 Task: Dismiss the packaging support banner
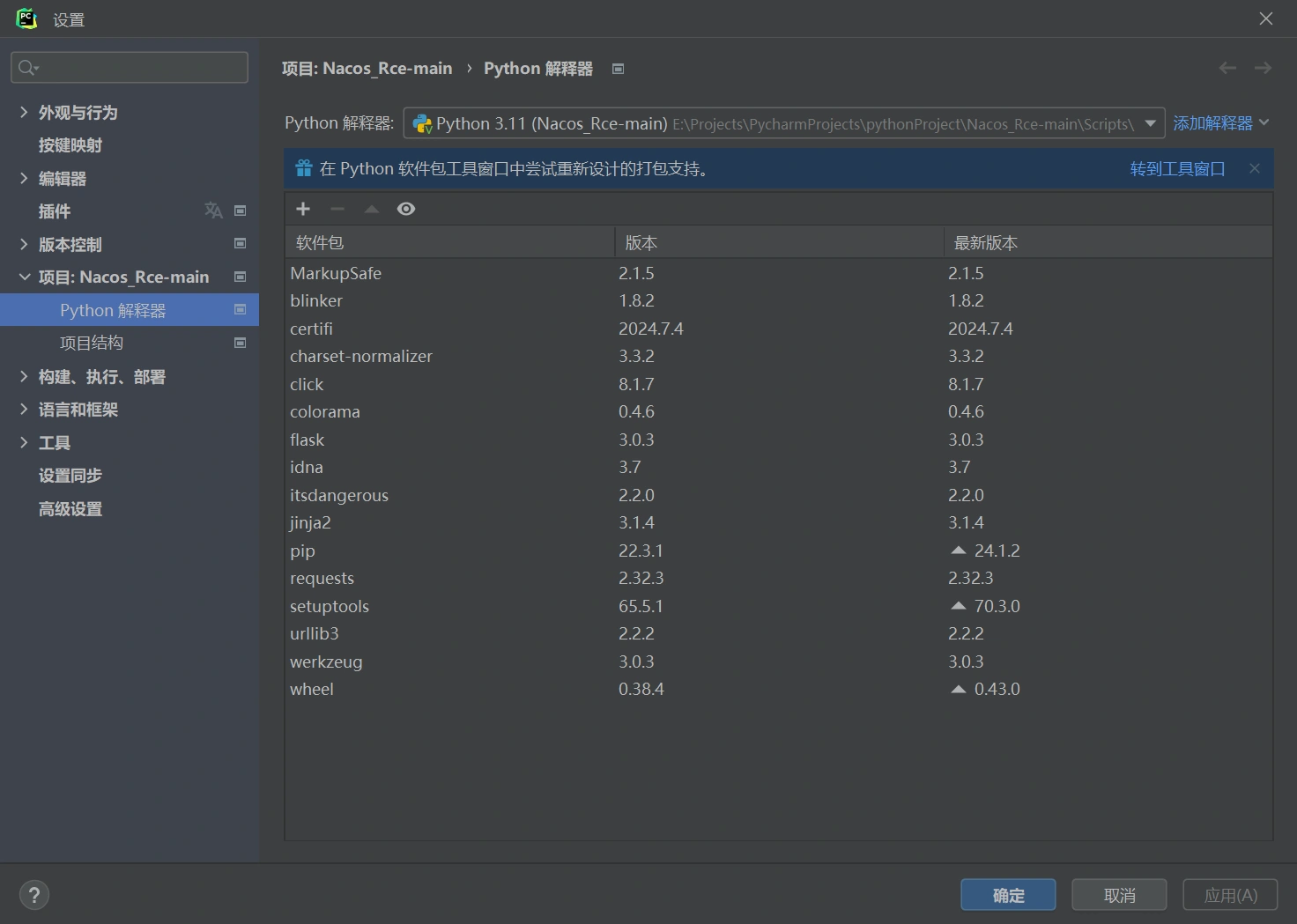1255,168
